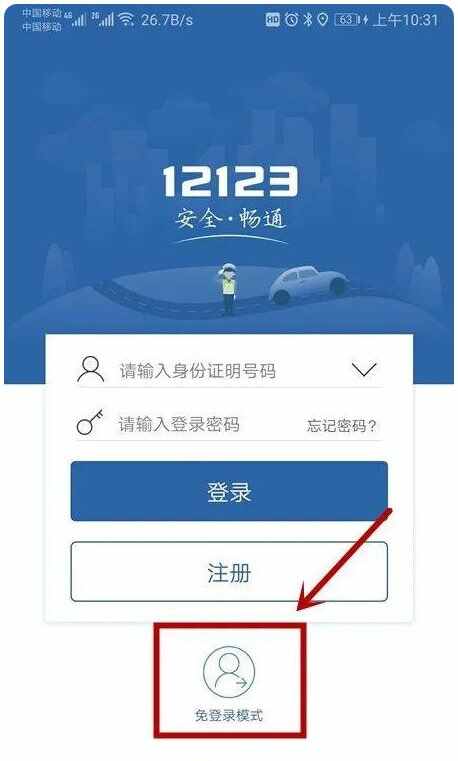Viewport: 458px width, 761px height.
Task: Tap the location pin status icon
Action: tap(322, 19)
